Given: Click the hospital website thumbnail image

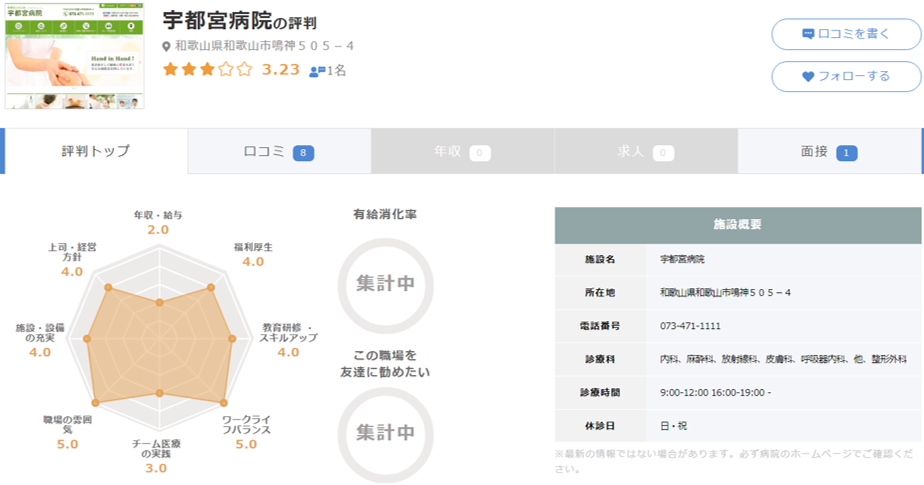Looking at the screenshot, I should (x=74, y=57).
